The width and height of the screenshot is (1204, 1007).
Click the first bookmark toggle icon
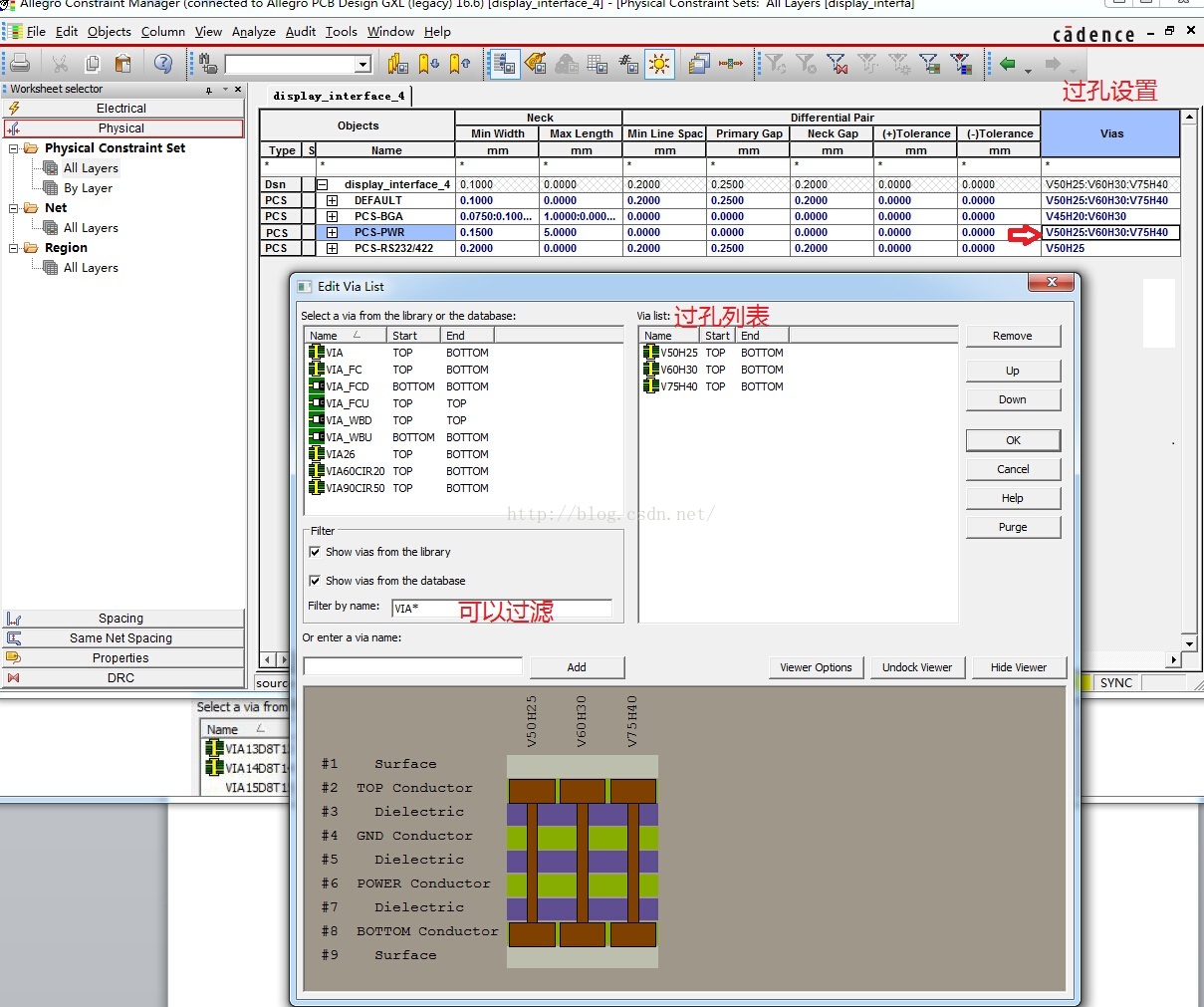(x=398, y=64)
